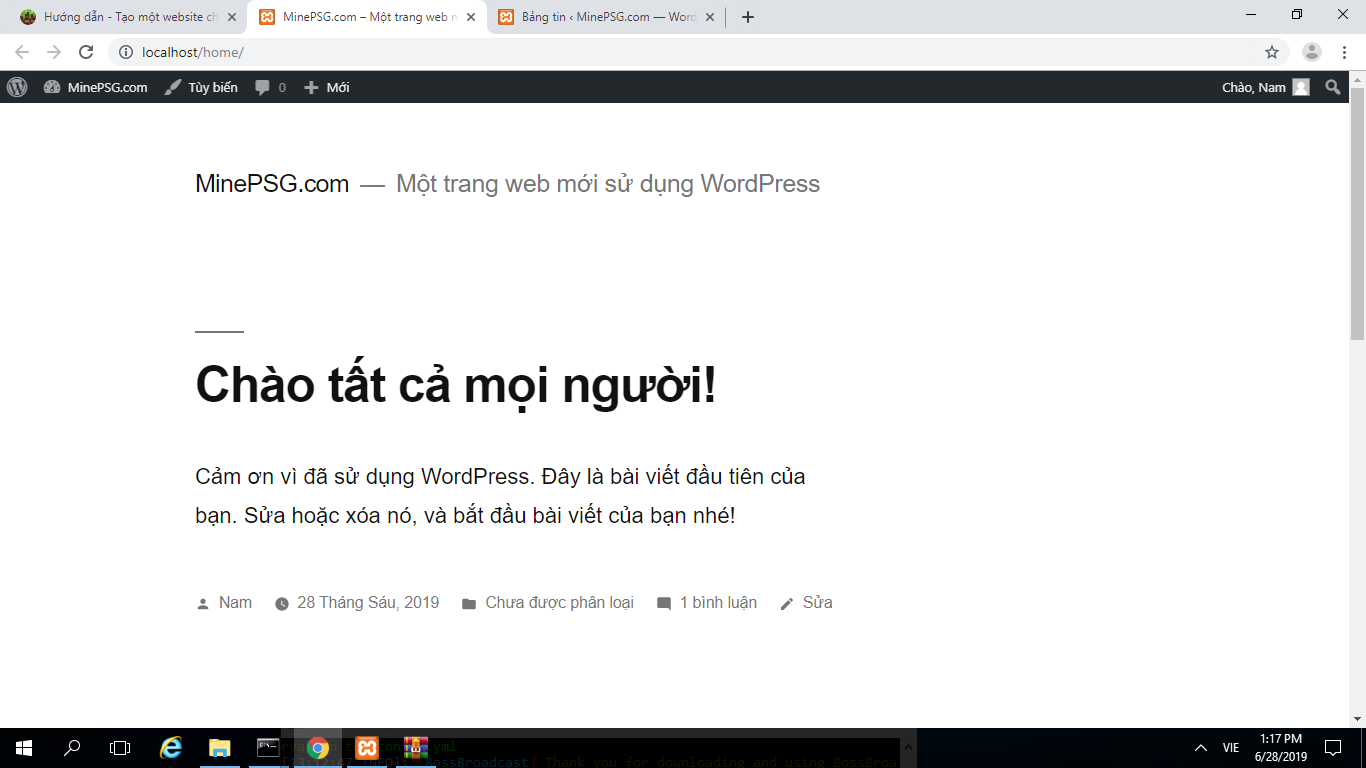Launch Internet Explorer from the taskbar
The height and width of the screenshot is (768, 1366).
point(171,747)
